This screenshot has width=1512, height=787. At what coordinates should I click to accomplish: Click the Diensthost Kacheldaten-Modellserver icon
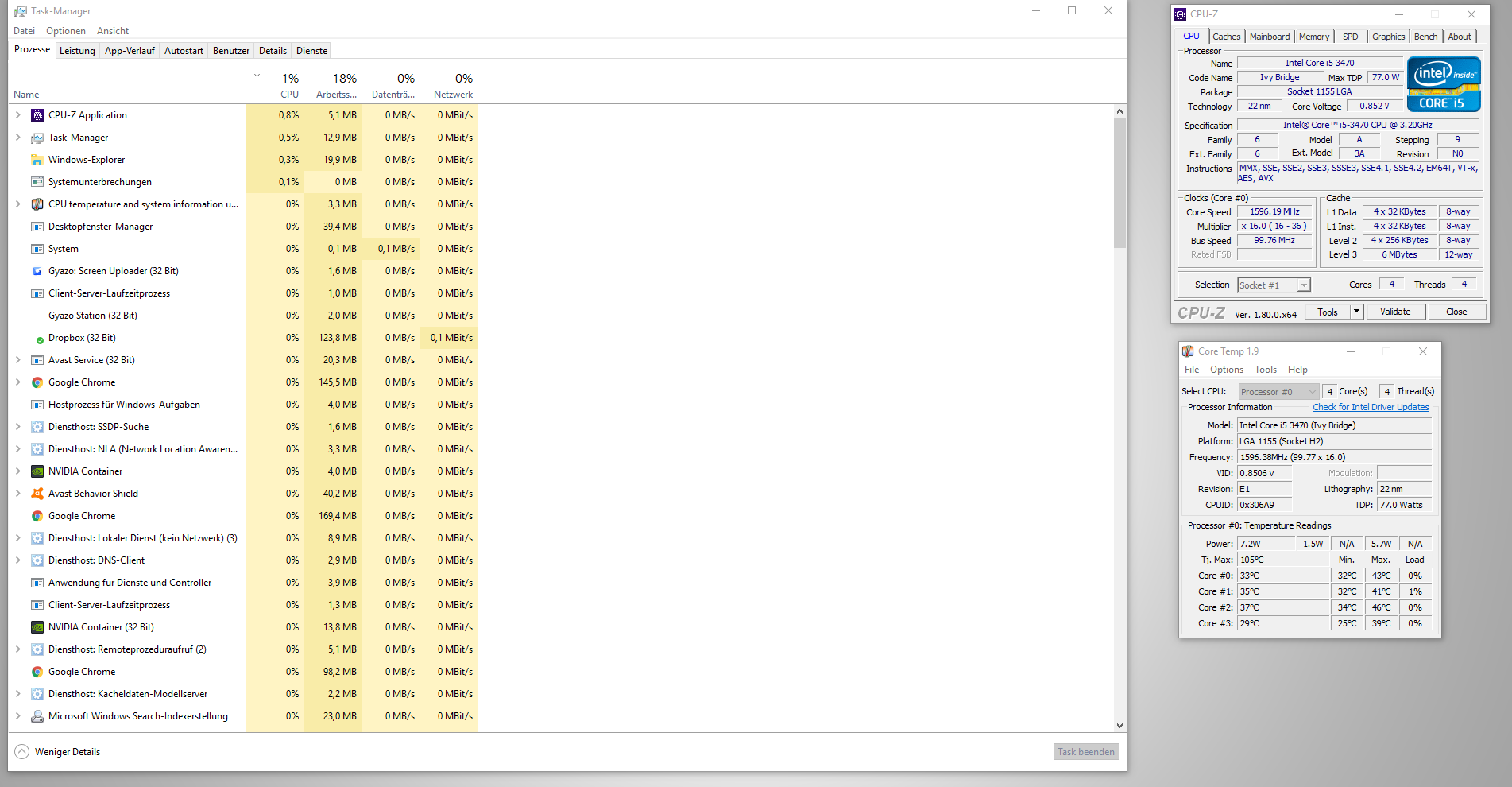[37, 694]
